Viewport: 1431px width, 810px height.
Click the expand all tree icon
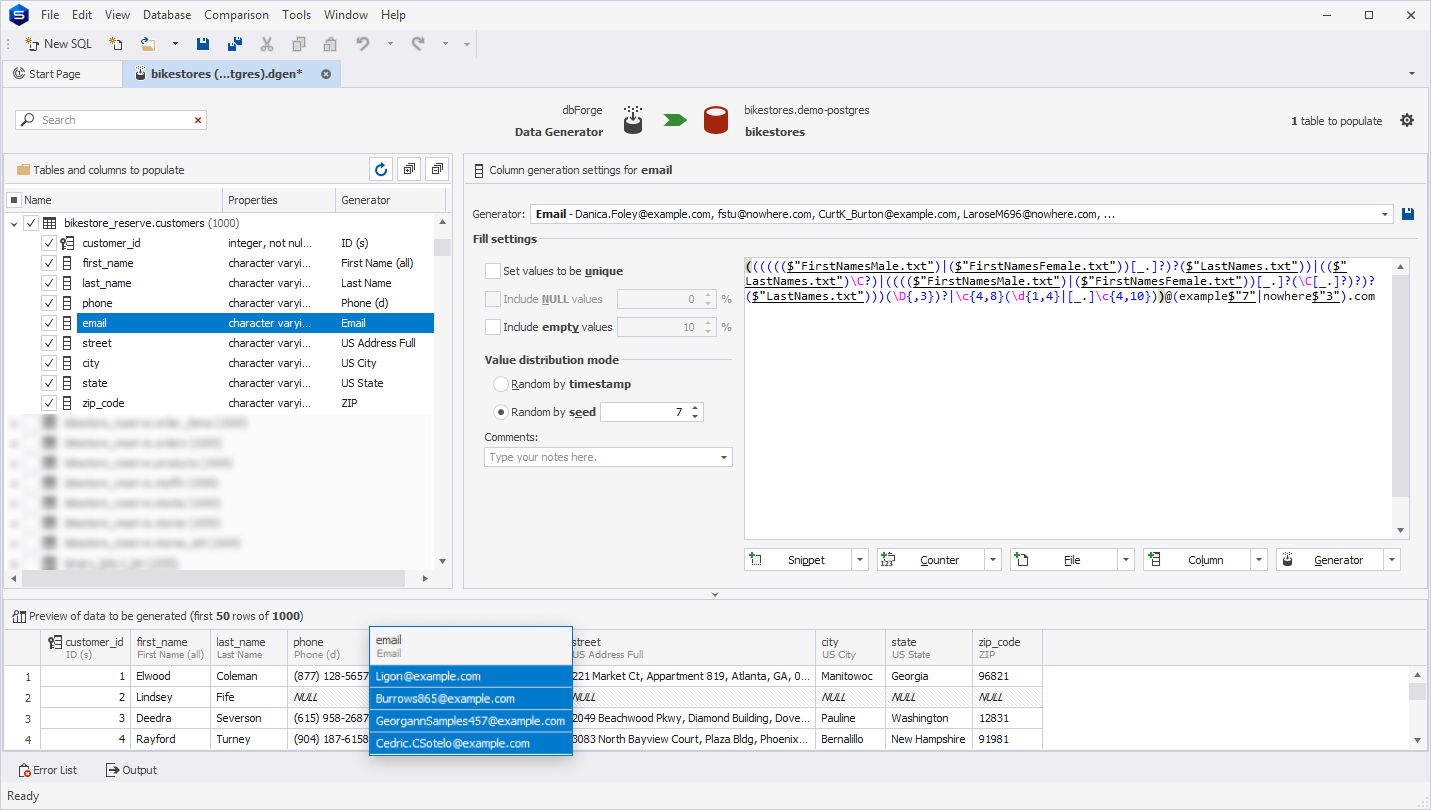pyautogui.click(x=409, y=170)
